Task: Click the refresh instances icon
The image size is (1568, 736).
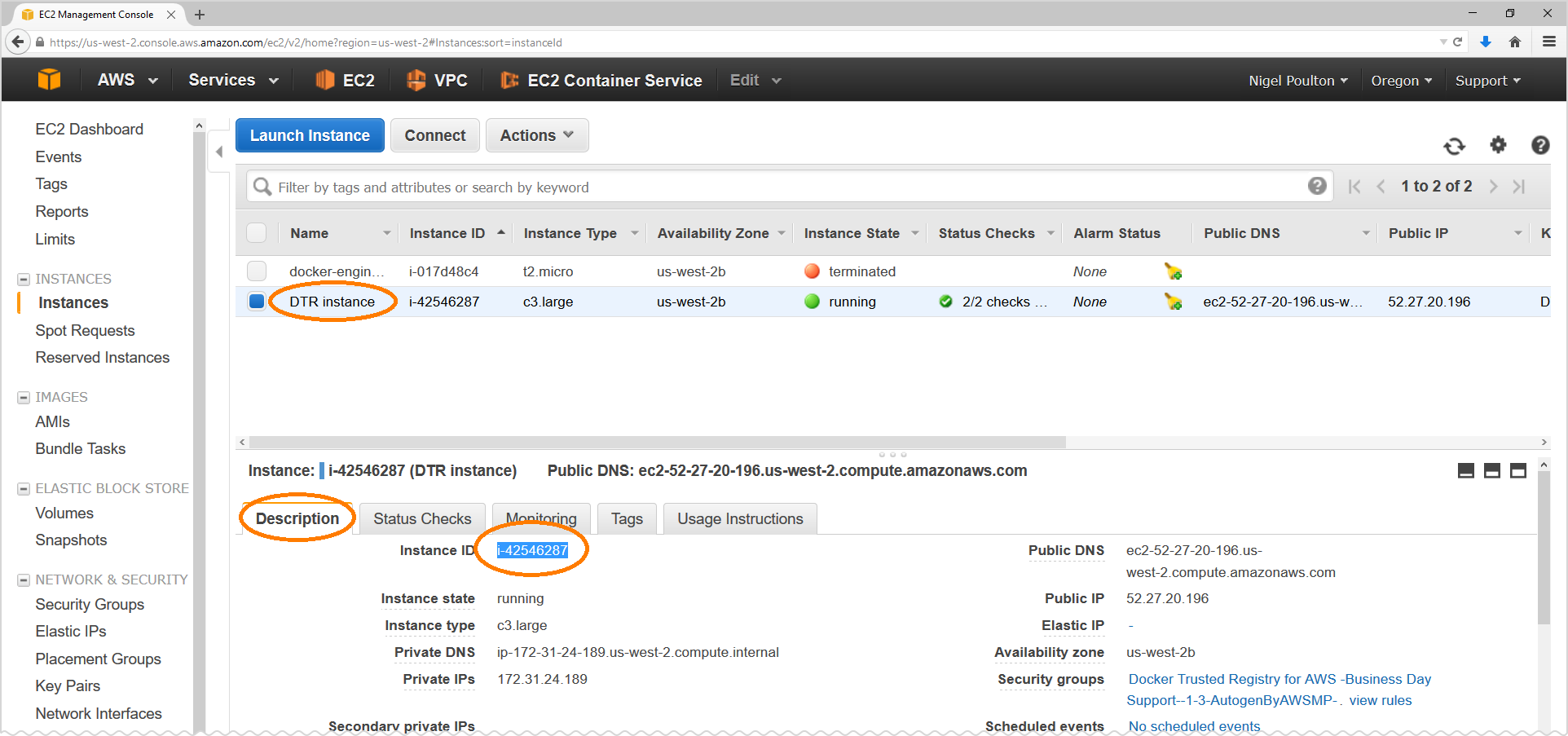Action: coord(1454,146)
